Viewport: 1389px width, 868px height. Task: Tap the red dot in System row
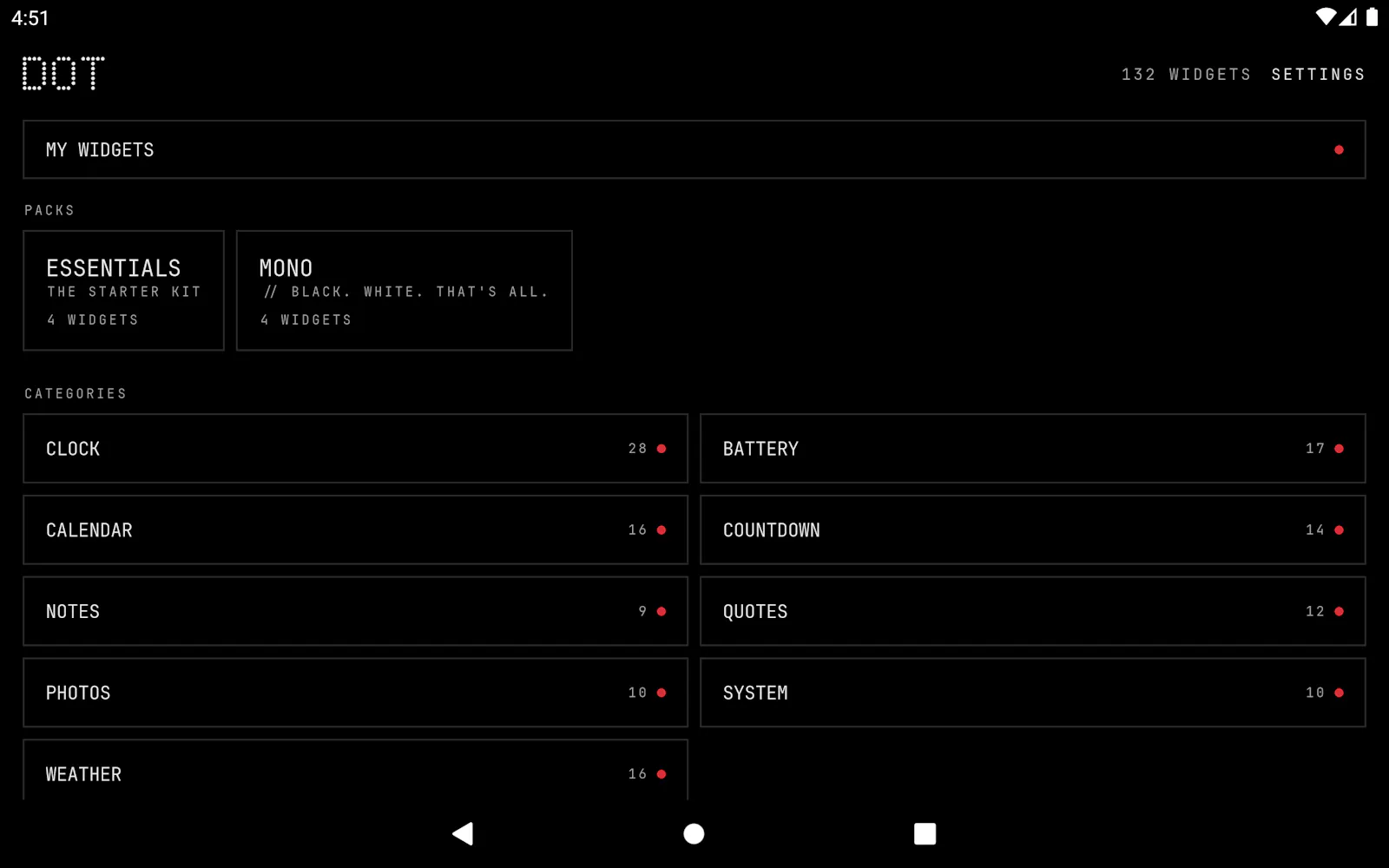(1339, 693)
